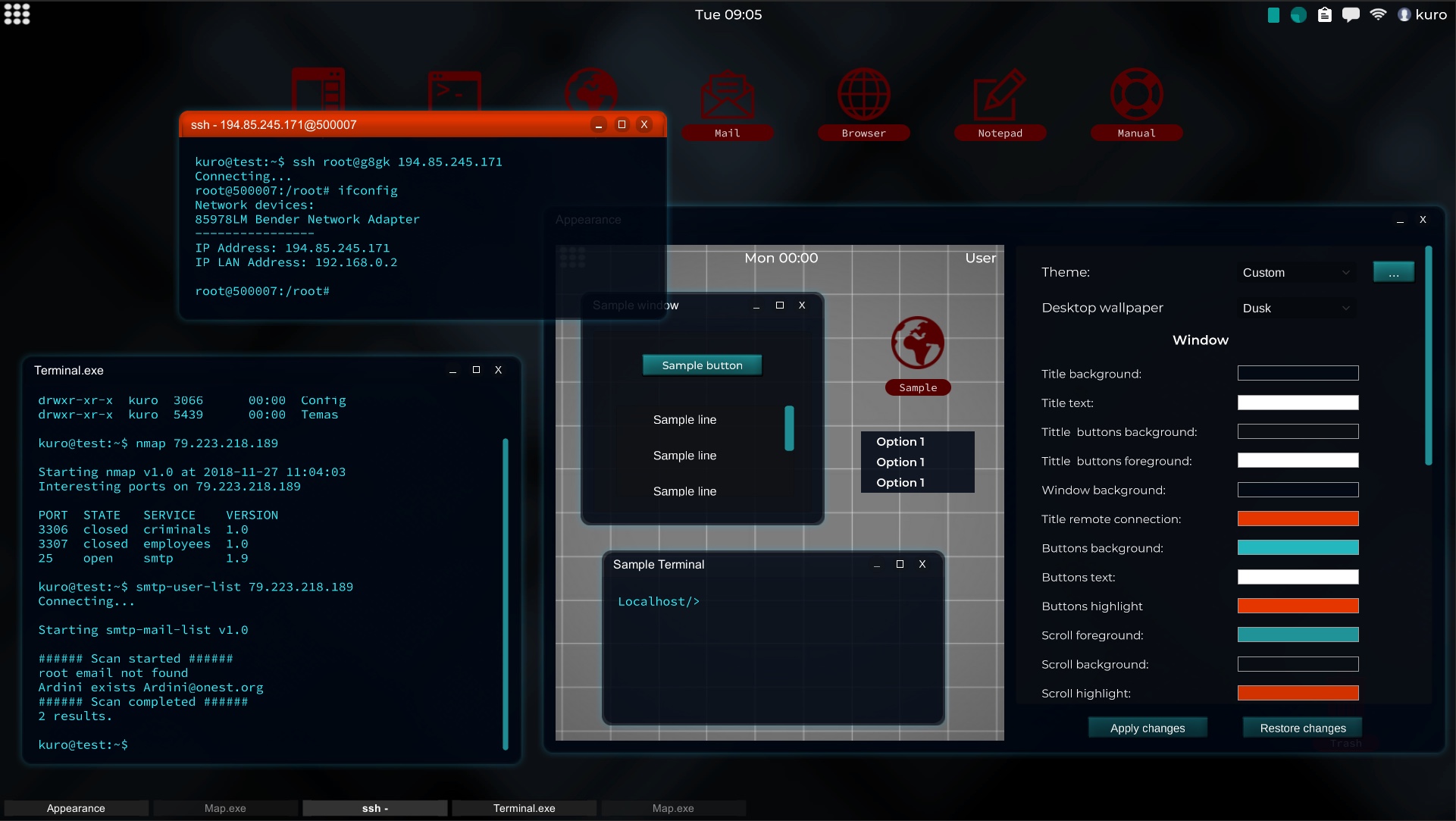Click the clipboard icon in the tray
The width and height of the screenshot is (1456, 821).
click(1325, 14)
